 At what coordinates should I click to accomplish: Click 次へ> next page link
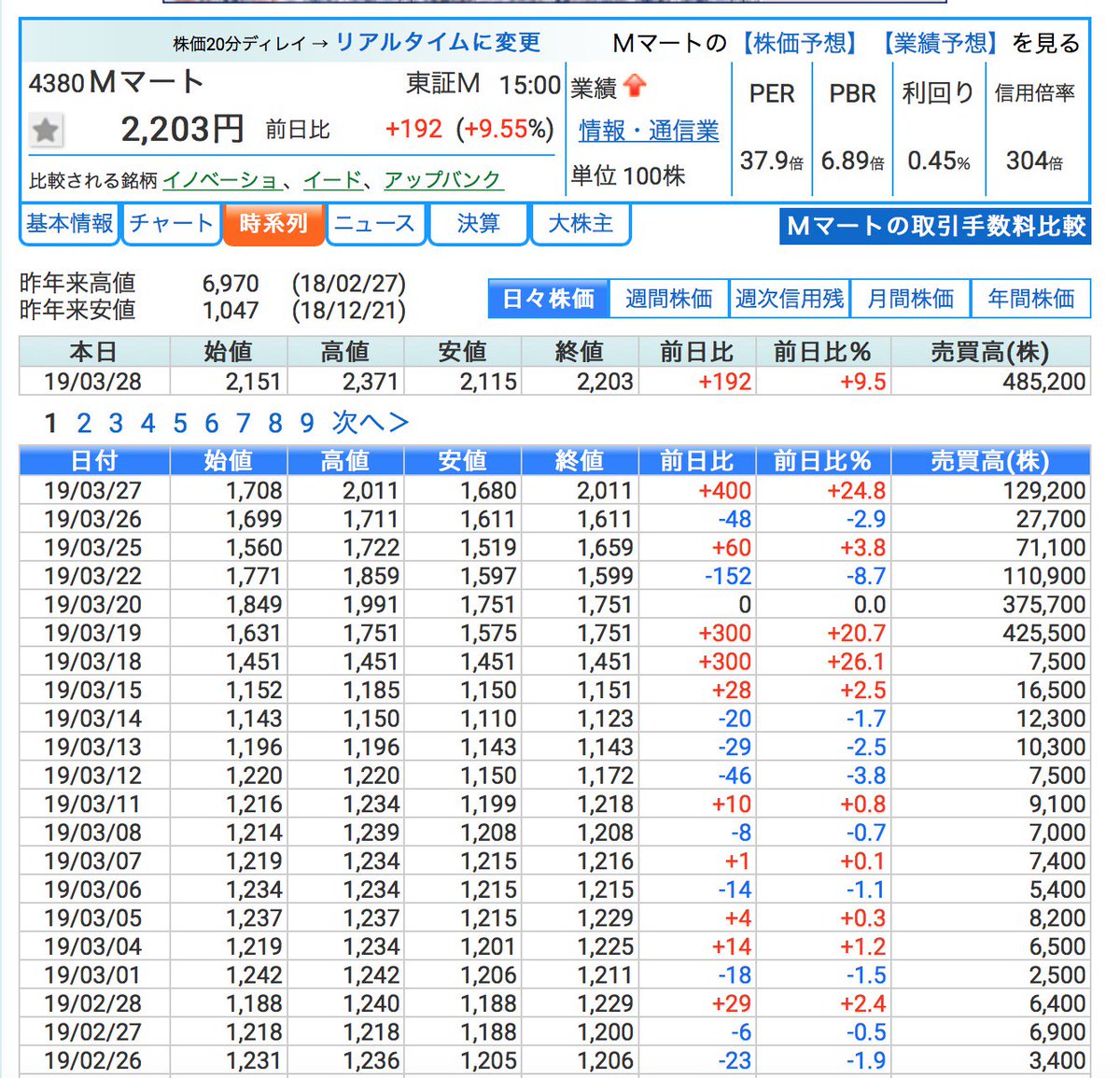click(x=371, y=423)
